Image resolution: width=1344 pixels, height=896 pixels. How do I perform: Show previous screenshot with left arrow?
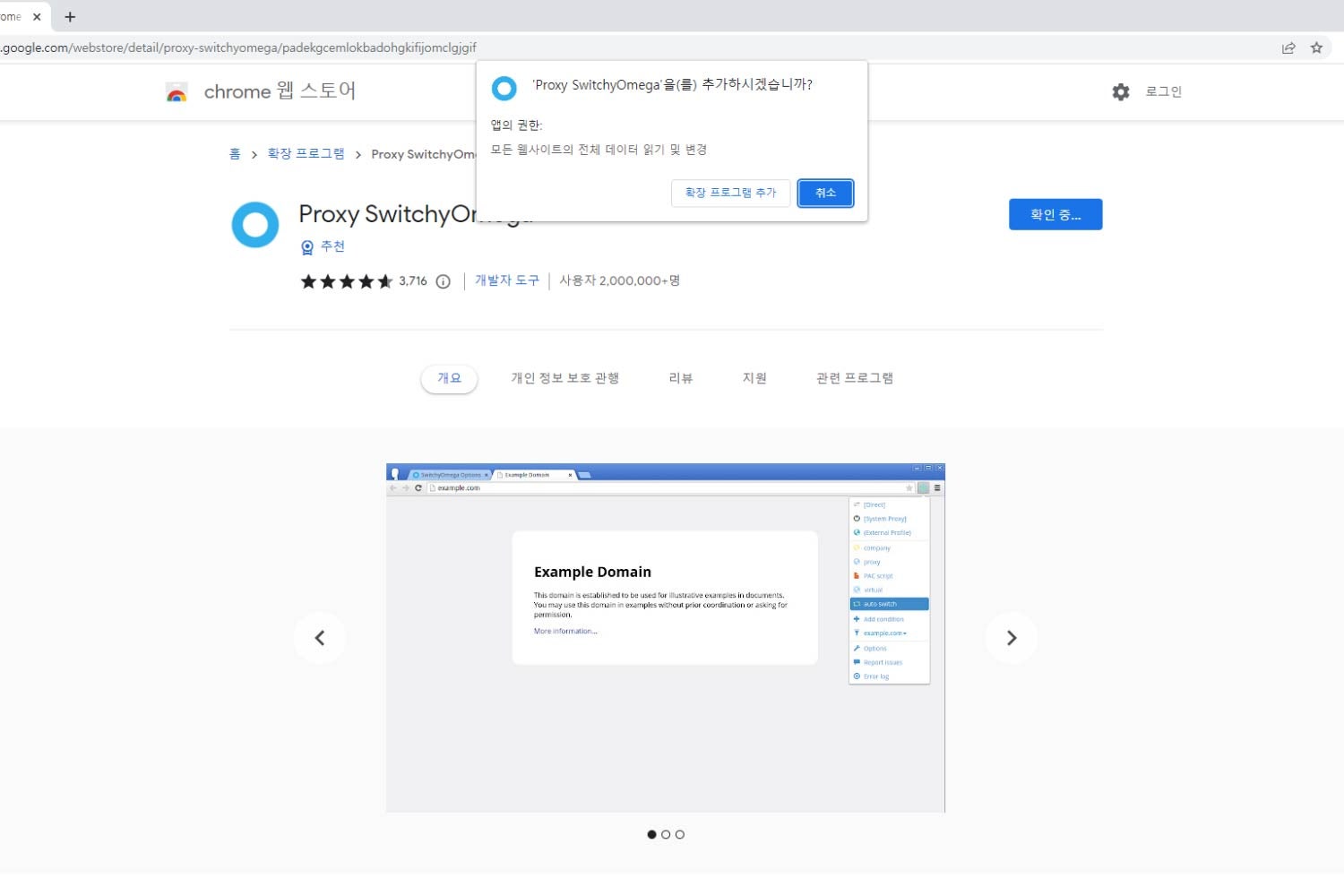tap(320, 638)
